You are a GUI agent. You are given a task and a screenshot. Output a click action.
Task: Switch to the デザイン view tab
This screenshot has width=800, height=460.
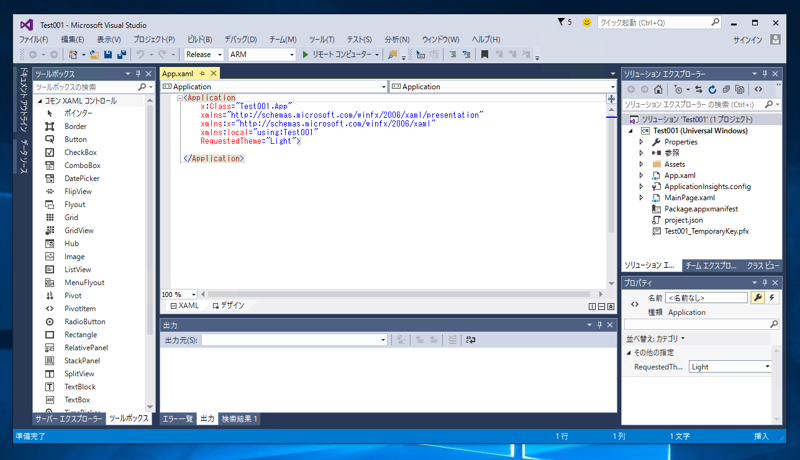coord(229,305)
